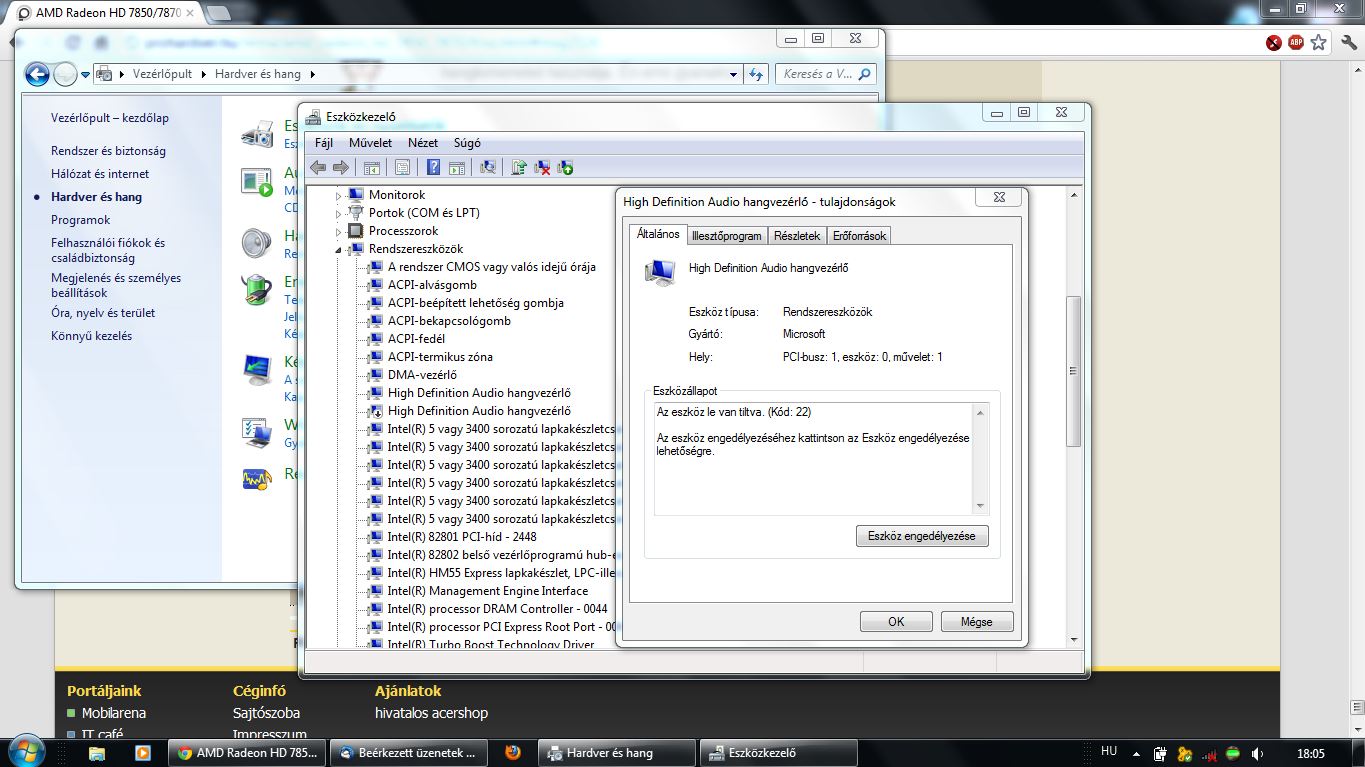Open the Művelet menu
The height and width of the screenshot is (767, 1365).
tap(370, 143)
